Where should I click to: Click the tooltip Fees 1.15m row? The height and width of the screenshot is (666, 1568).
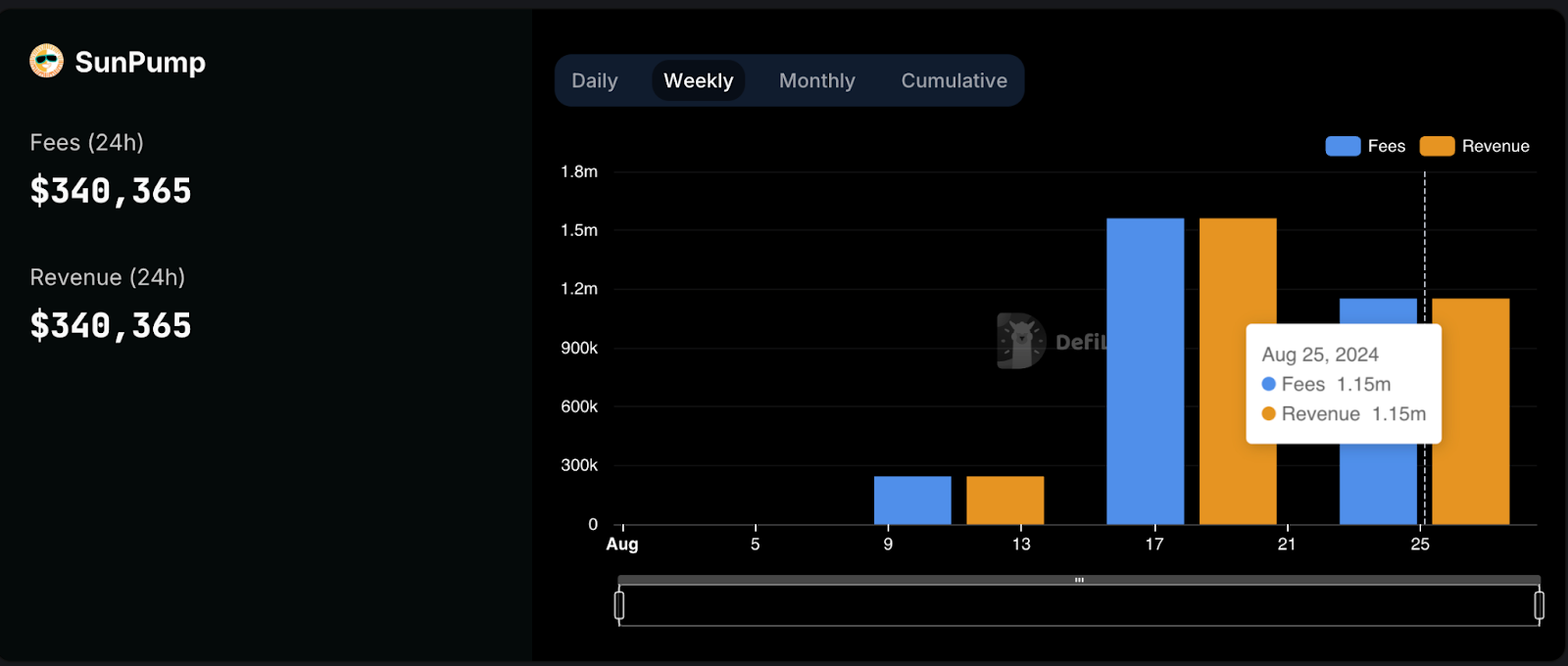1327,384
